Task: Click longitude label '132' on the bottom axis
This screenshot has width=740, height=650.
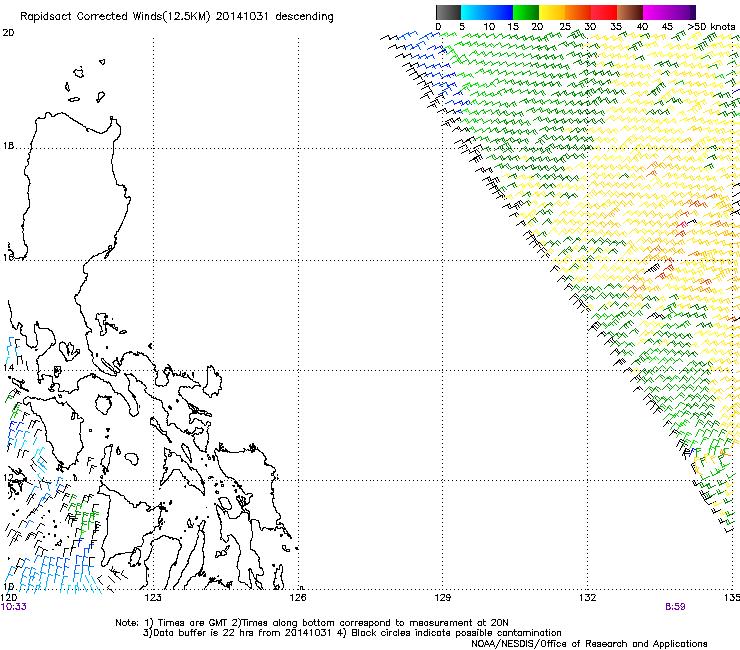Action: [587, 598]
